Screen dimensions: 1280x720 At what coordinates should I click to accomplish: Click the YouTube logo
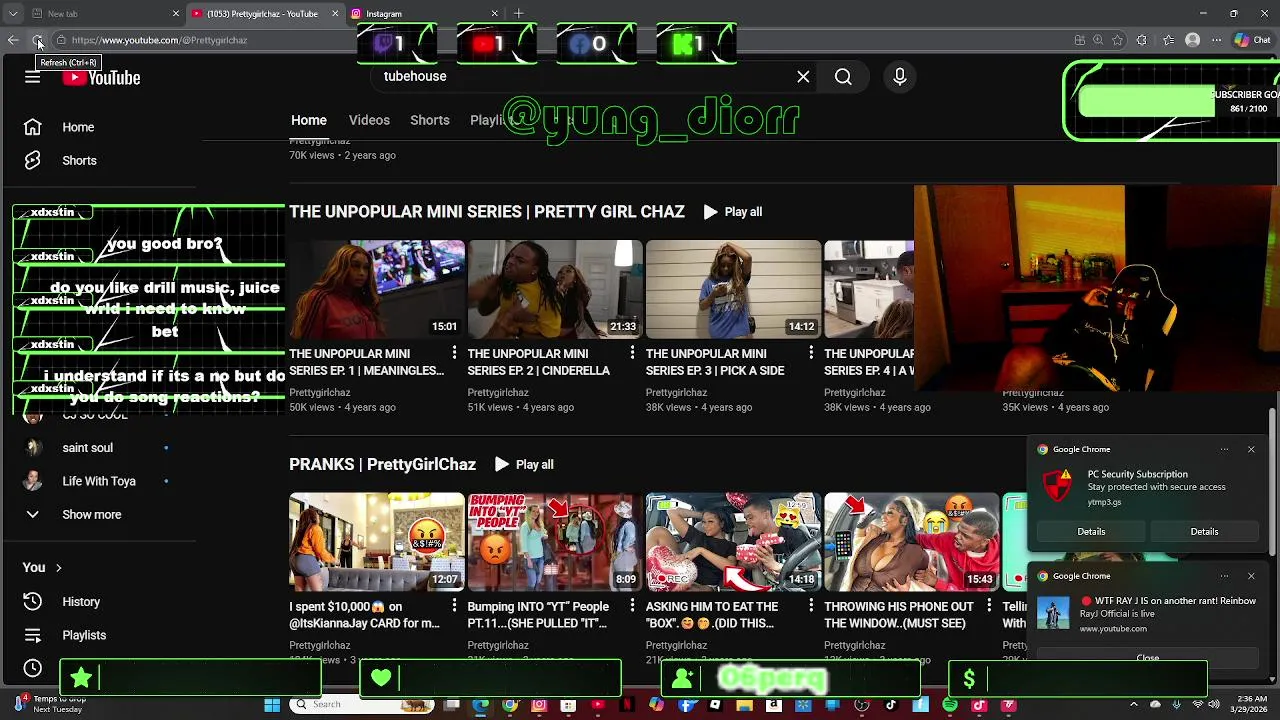point(101,78)
